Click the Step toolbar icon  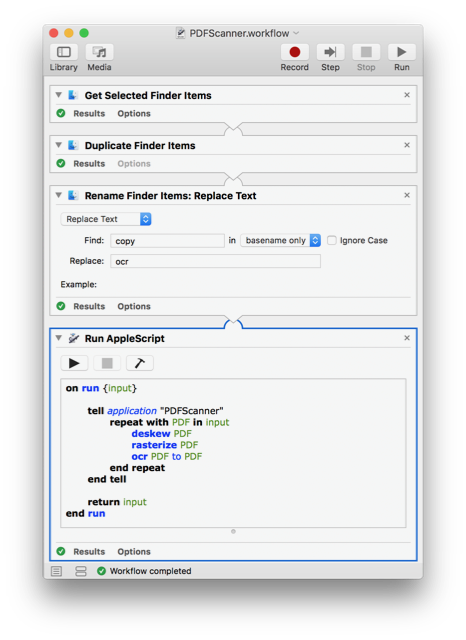point(330,52)
